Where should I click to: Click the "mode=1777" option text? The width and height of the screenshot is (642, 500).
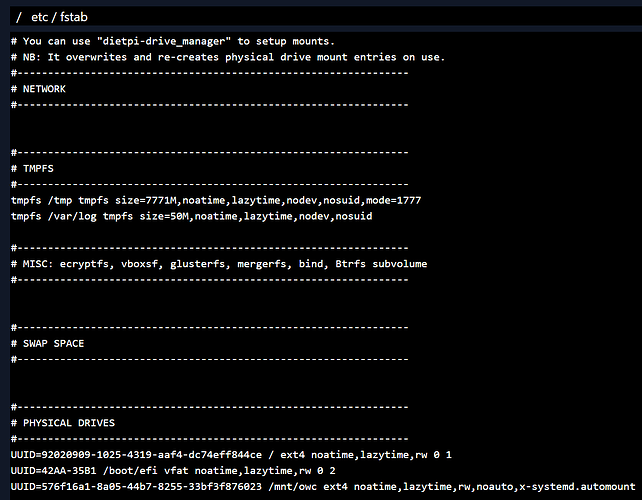[393, 200]
